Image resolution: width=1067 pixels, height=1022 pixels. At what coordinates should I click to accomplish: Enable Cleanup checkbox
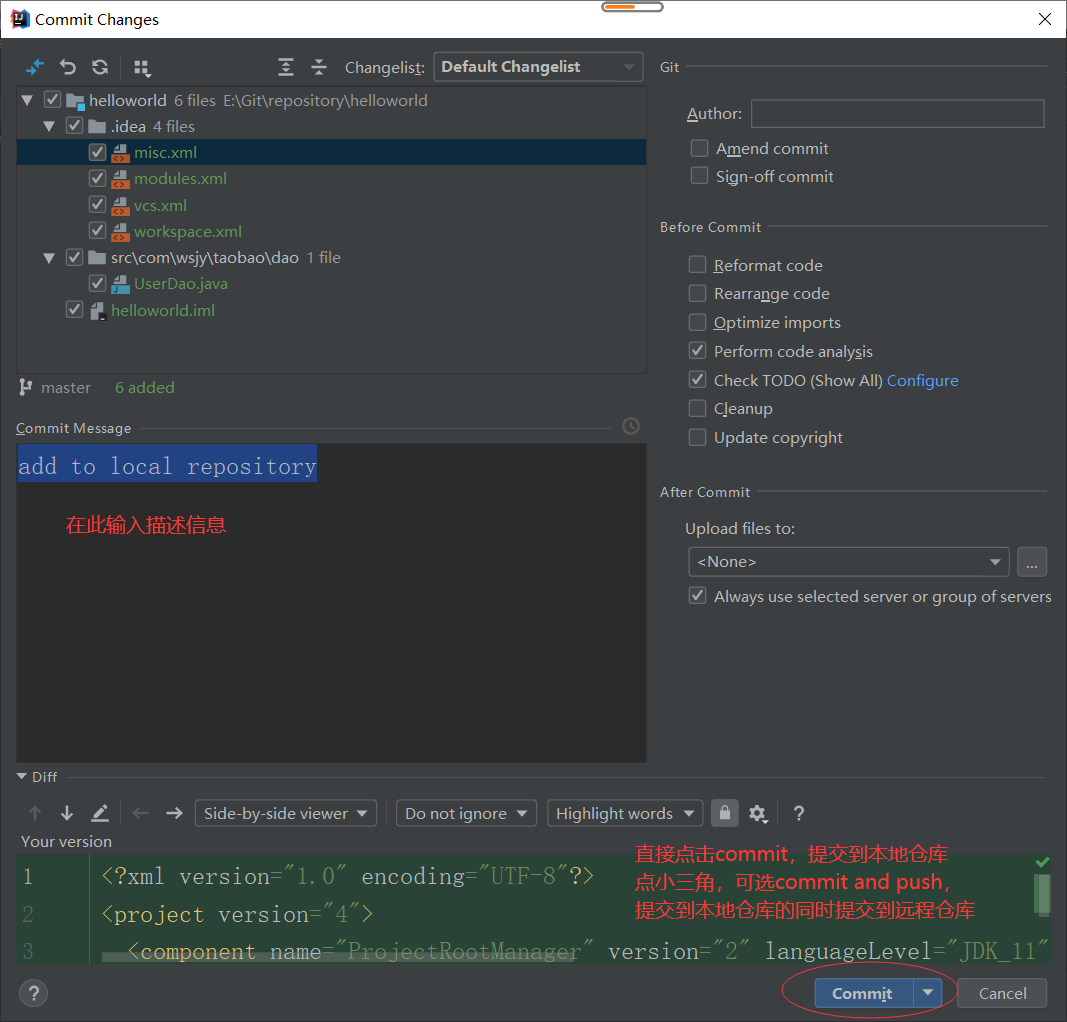(x=697, y=408)
